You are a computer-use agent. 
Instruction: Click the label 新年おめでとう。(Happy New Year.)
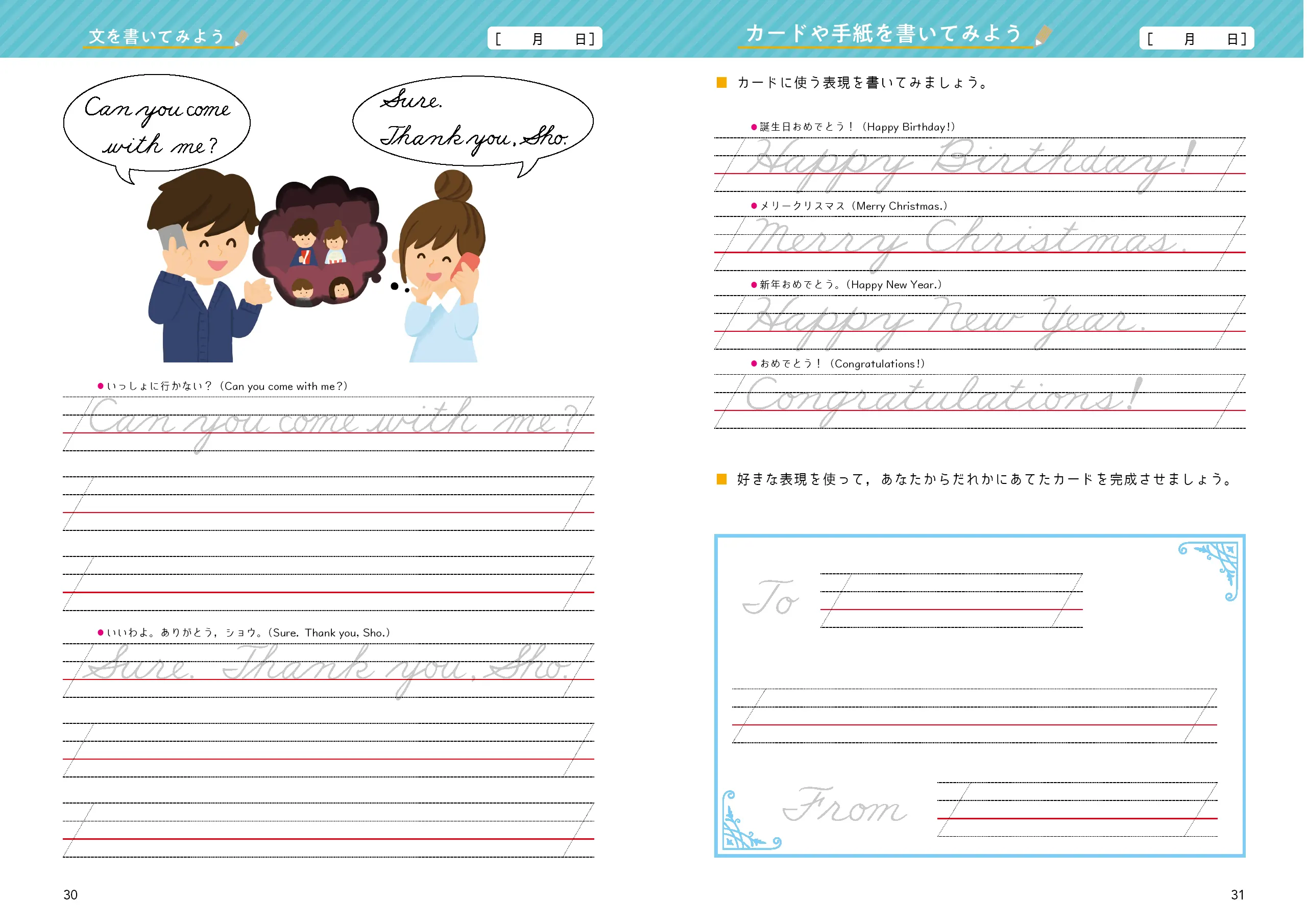coord(851,285)
